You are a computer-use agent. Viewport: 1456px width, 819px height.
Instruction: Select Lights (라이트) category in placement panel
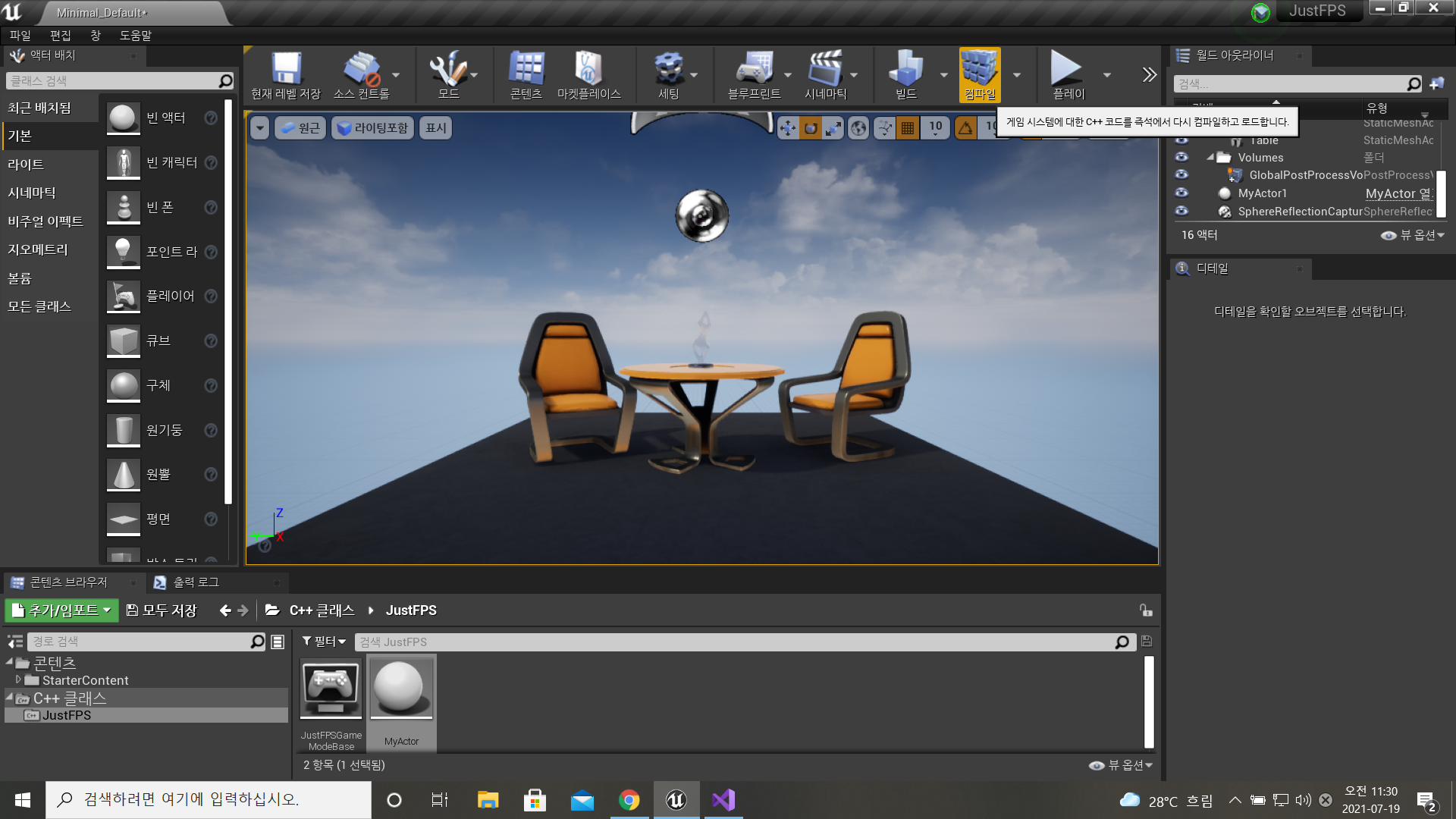pos(26,165)
